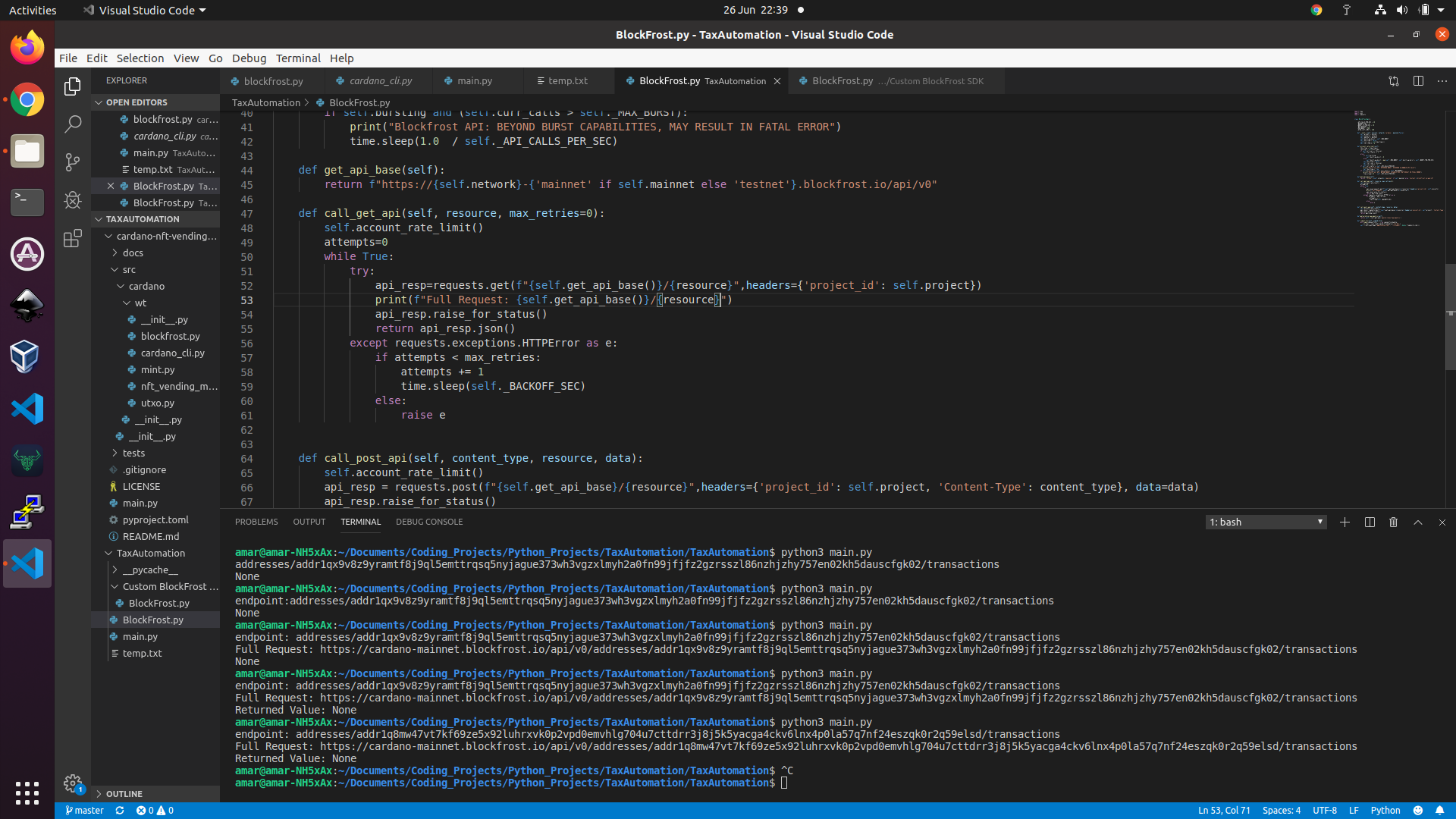
Task: Expand the Outline section
Action: pyautogui.click(x=155, y=794)
